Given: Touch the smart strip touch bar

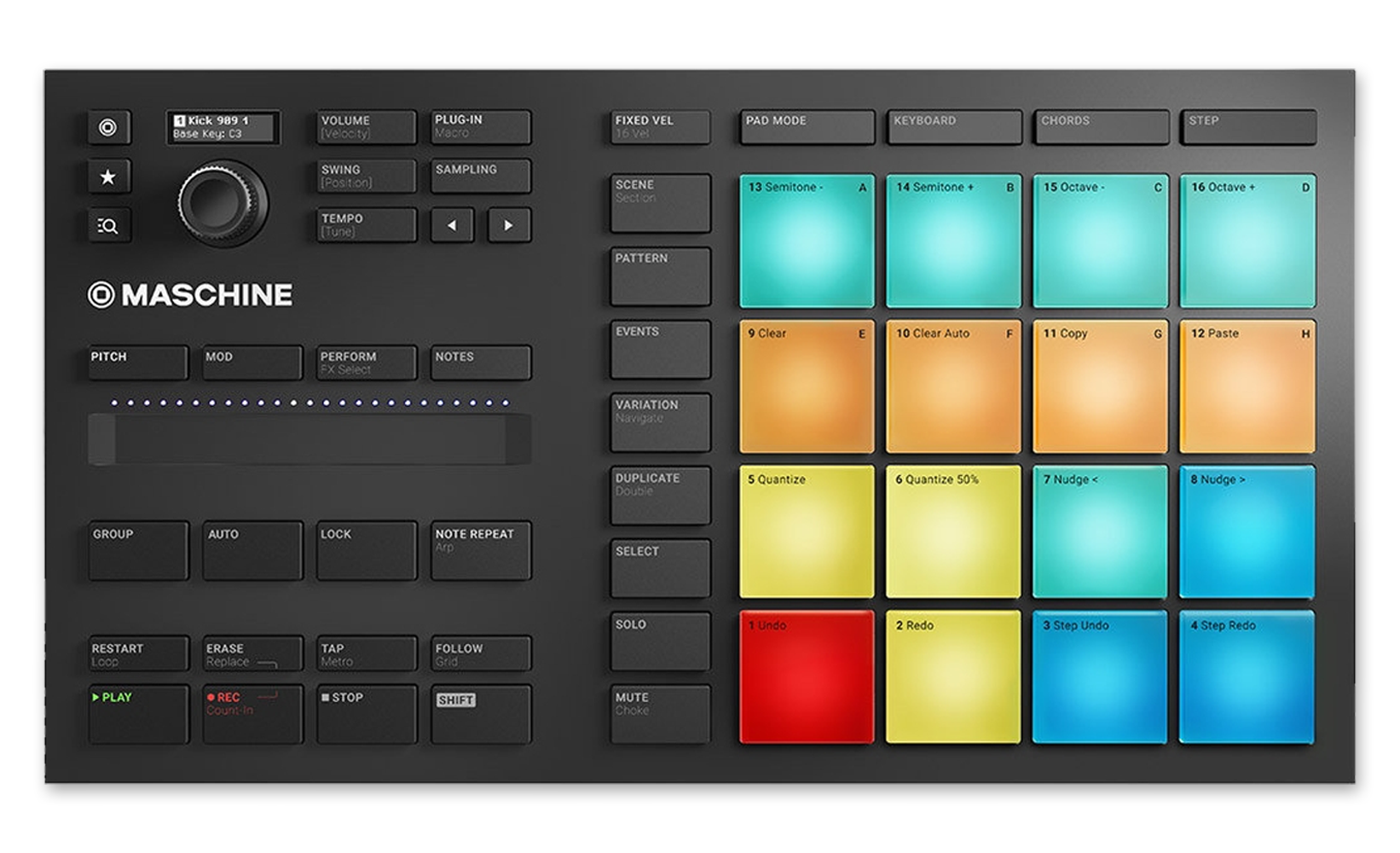Looking at the screenshot, I should pyautogui.click(x=310, y=439).
